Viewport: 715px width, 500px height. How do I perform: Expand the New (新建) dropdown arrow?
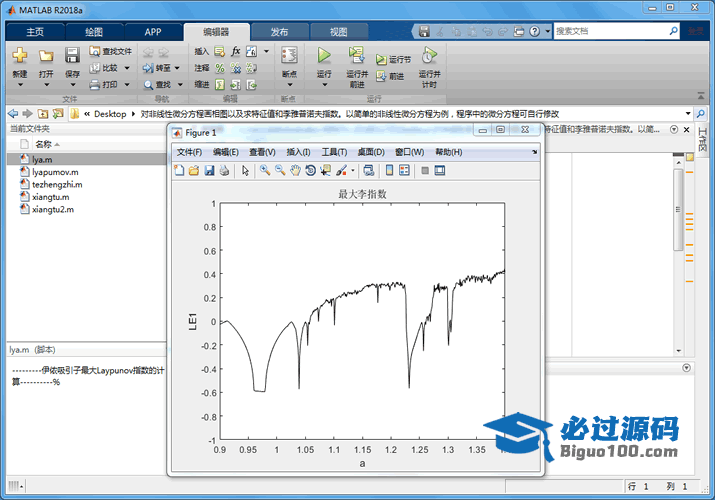[20, 85]
